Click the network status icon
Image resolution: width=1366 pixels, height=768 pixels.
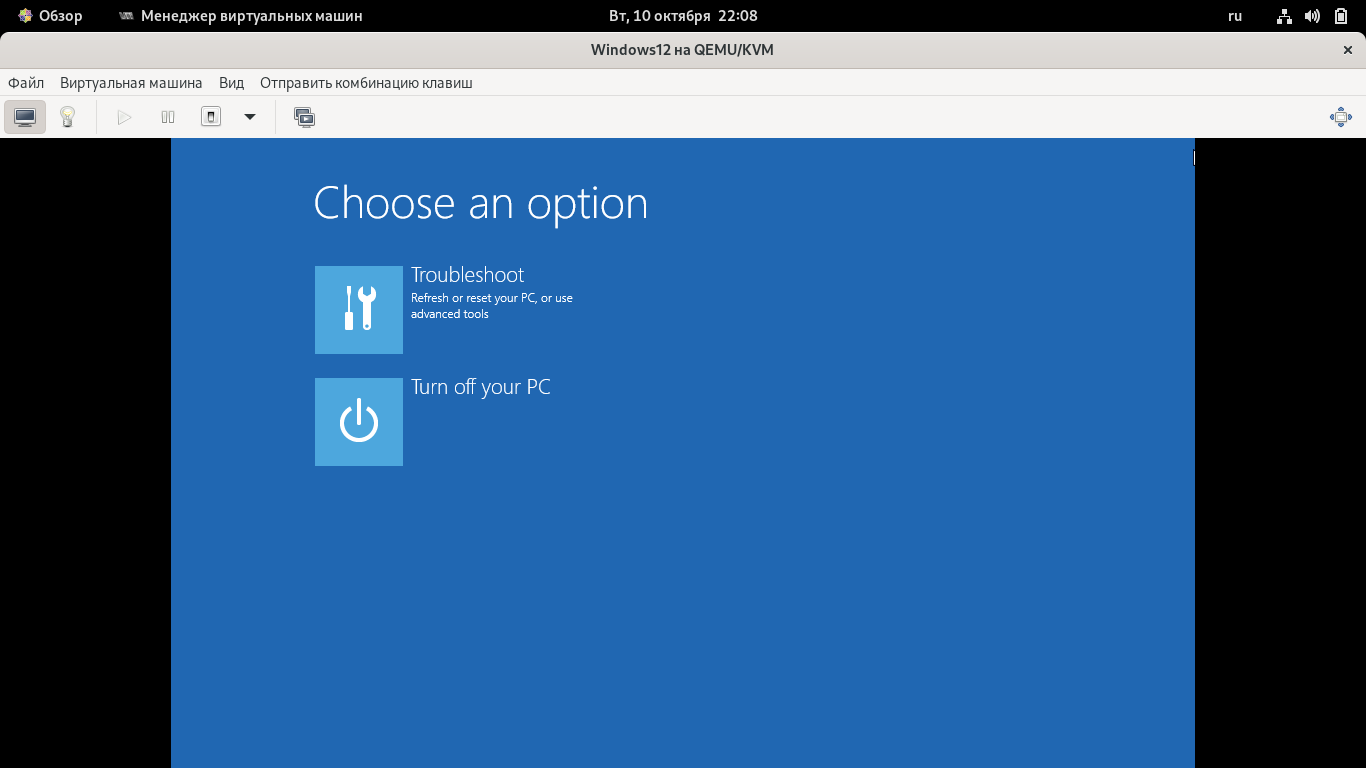1285,16
